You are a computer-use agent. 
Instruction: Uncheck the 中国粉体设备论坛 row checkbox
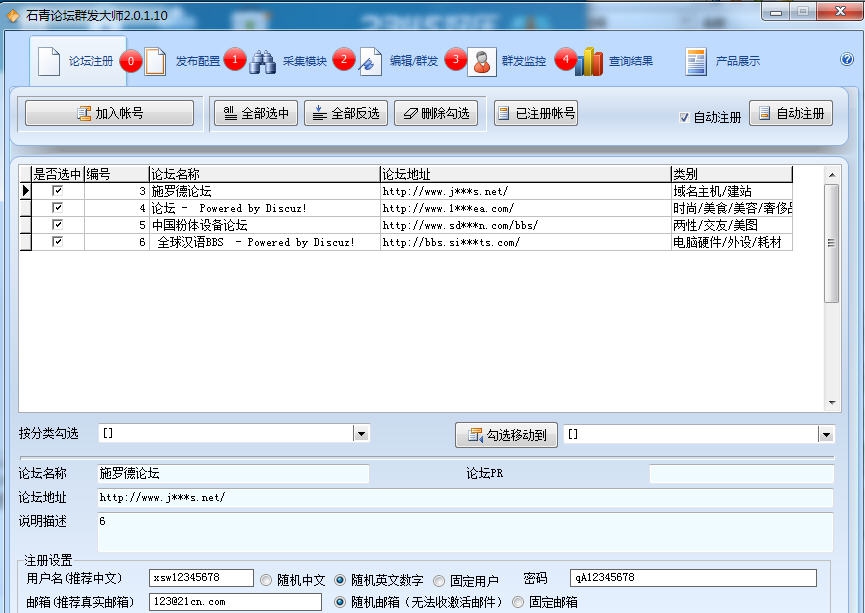pyautogui.click(x=55, y=225)
